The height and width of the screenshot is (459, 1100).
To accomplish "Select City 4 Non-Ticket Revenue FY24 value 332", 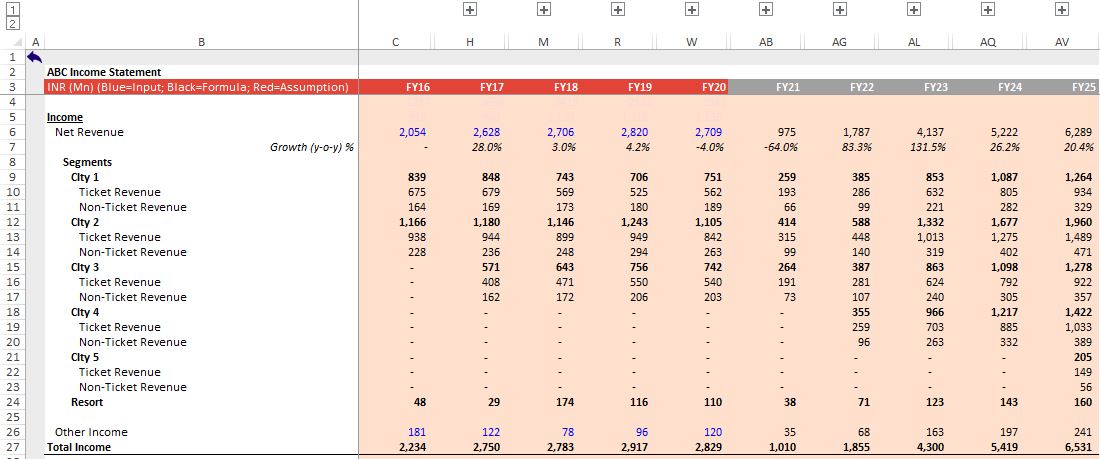I will point(1009,342).
